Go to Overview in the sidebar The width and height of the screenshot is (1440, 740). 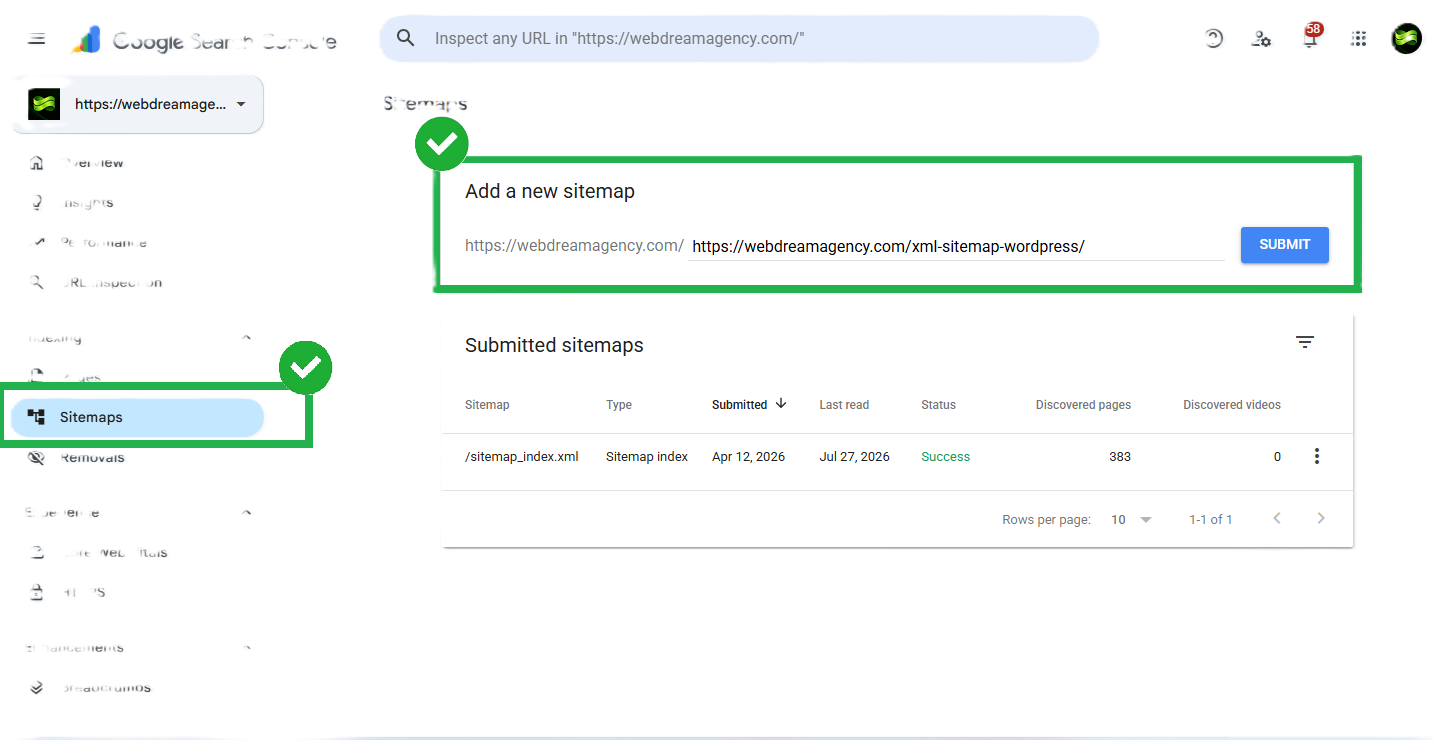(92, 163)
